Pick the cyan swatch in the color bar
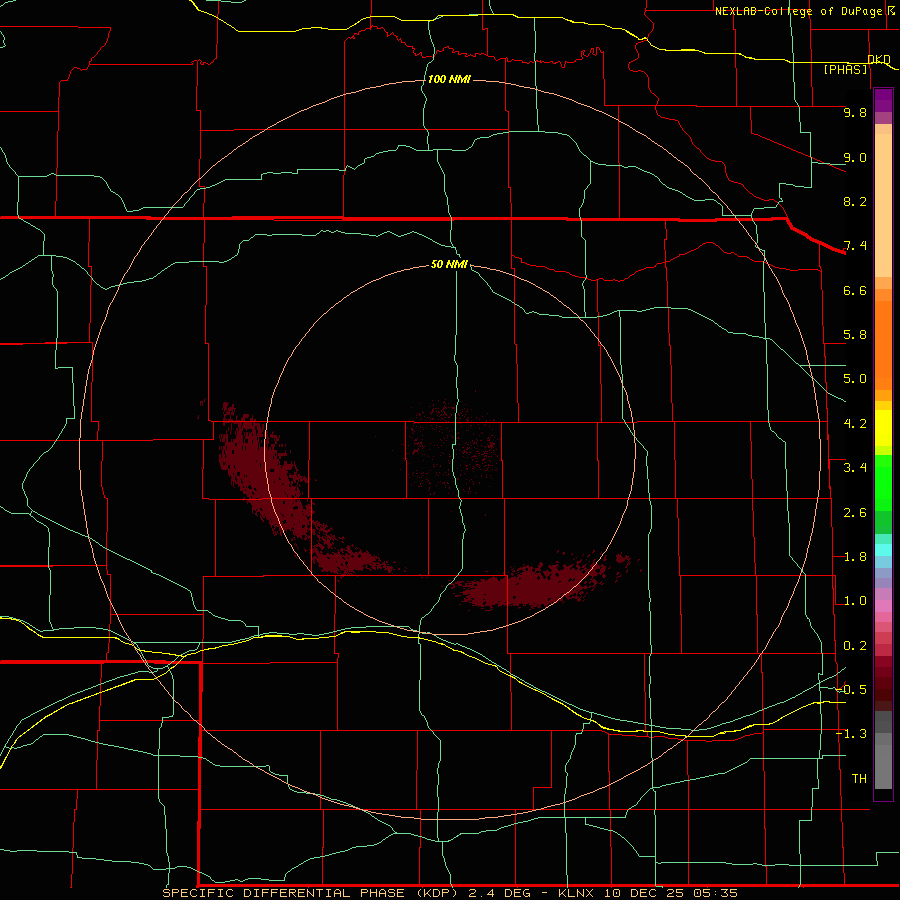Screen dimensions: 900x900 883,550
